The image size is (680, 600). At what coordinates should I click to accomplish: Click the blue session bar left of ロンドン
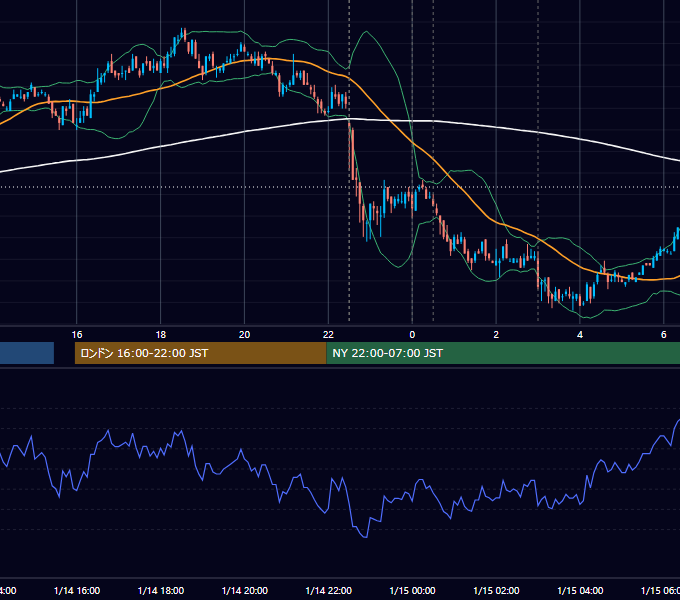pyautogui.click(x=27, y=353)
